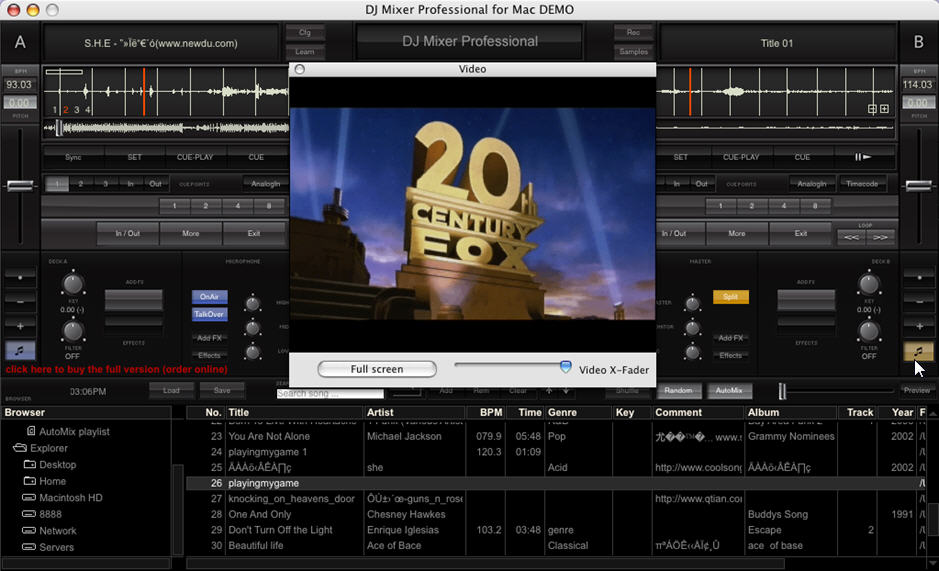
Task: Click the playlist Load button
Action: [171, 391]
